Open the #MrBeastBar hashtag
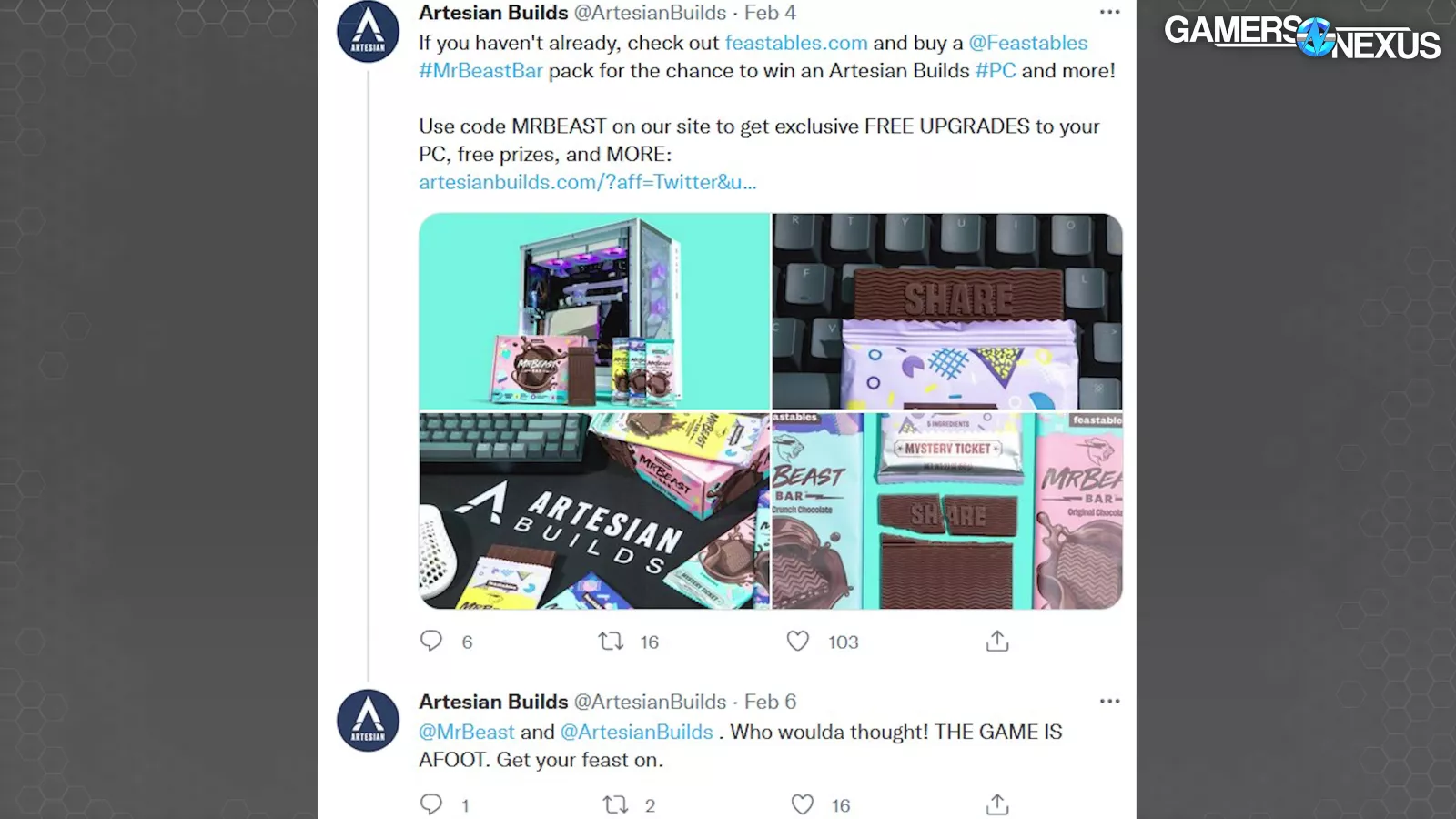 (480, 71)
